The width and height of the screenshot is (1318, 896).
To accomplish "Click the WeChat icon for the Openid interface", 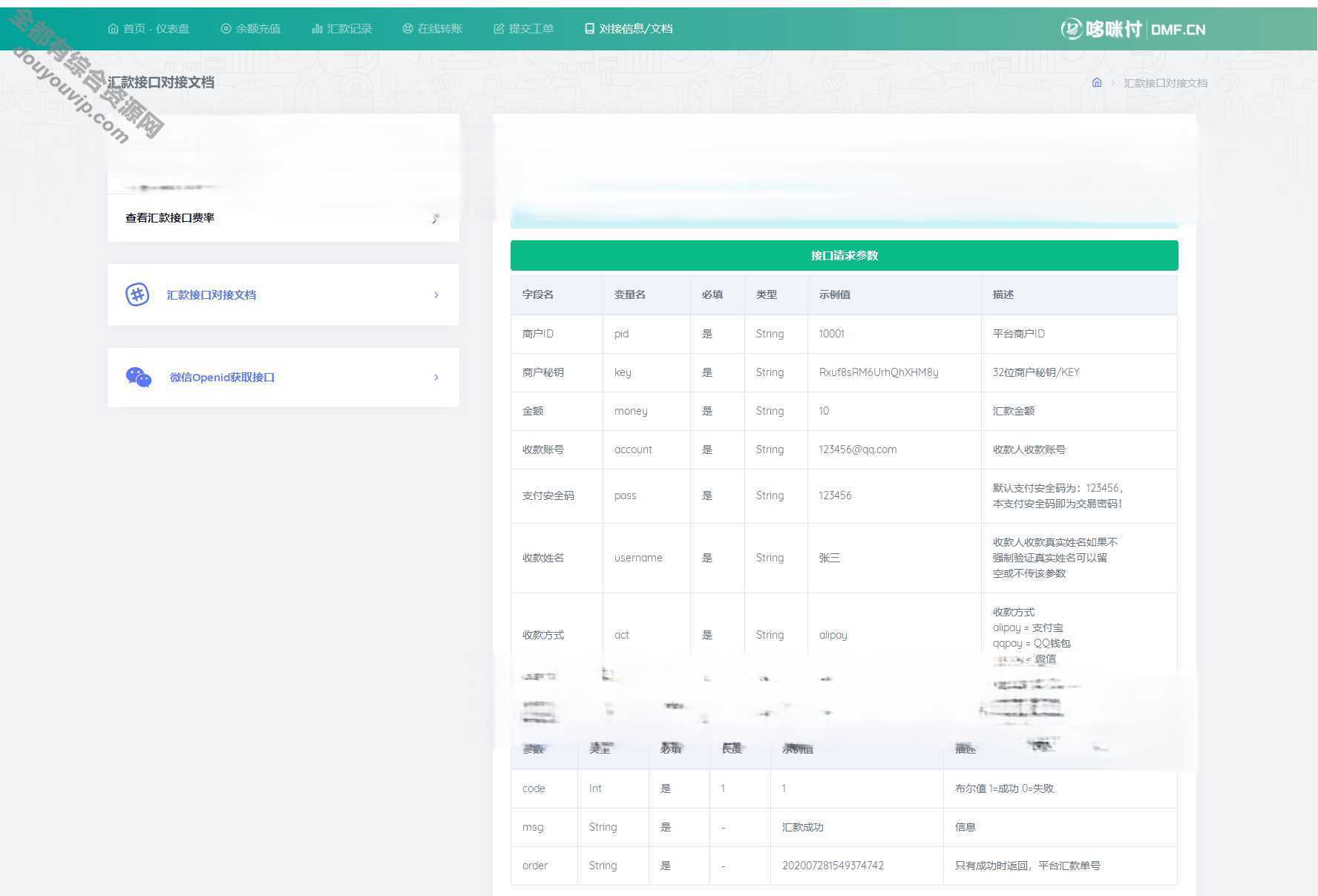I will 139,378.
